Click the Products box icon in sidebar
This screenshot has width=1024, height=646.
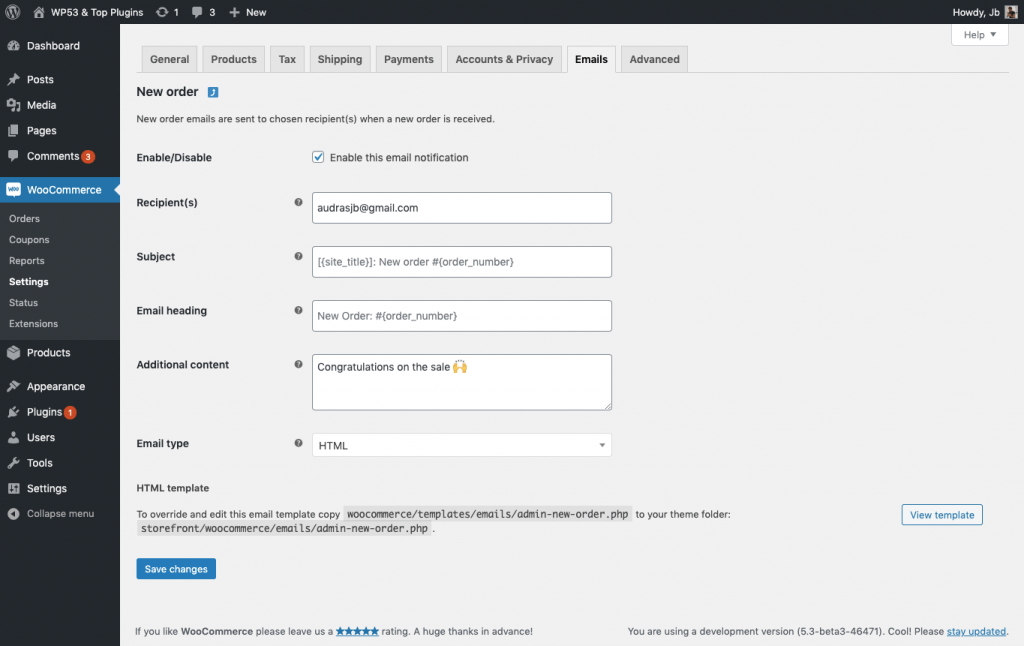click(x=13, y=353)
